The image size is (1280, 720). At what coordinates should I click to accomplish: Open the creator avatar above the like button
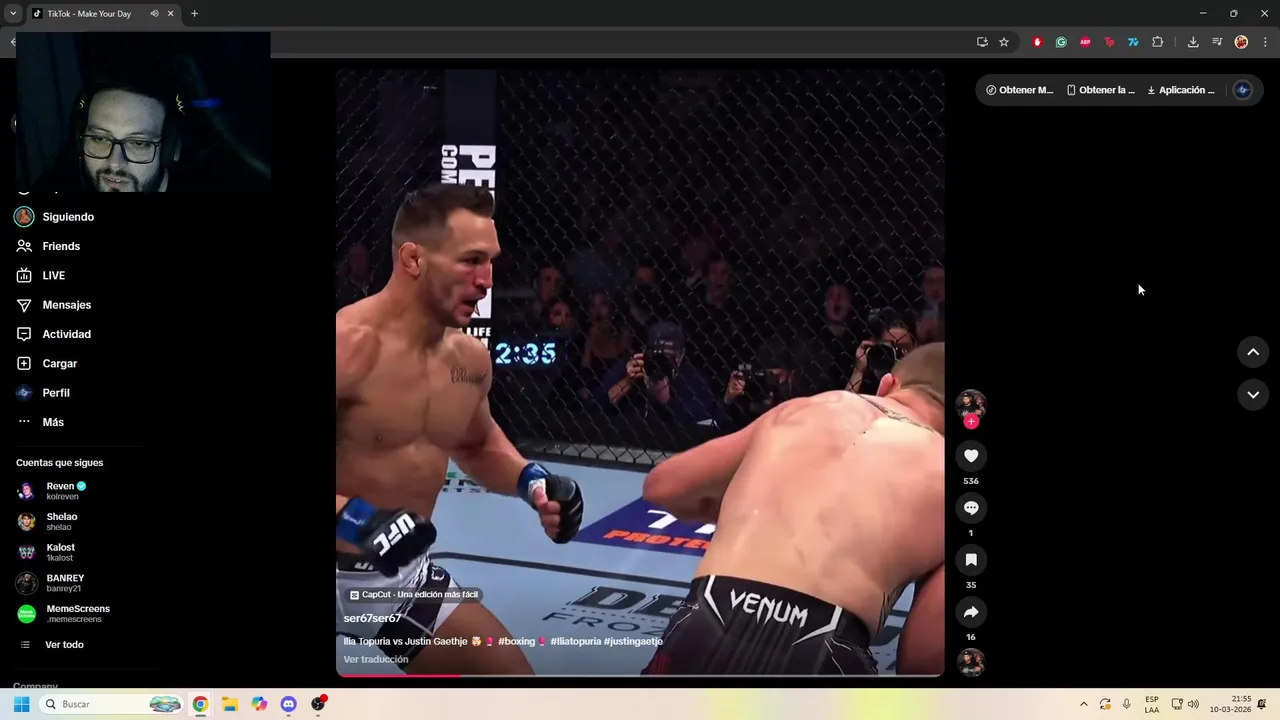tap(971, 404)
